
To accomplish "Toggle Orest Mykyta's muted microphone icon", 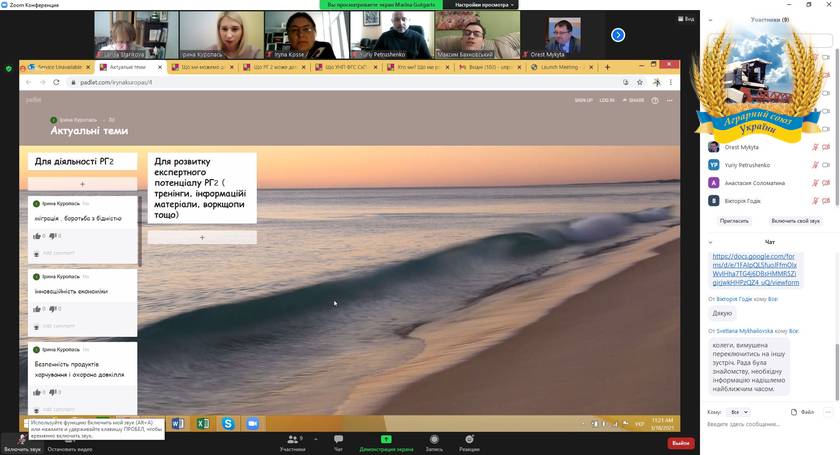I will 815,147.
